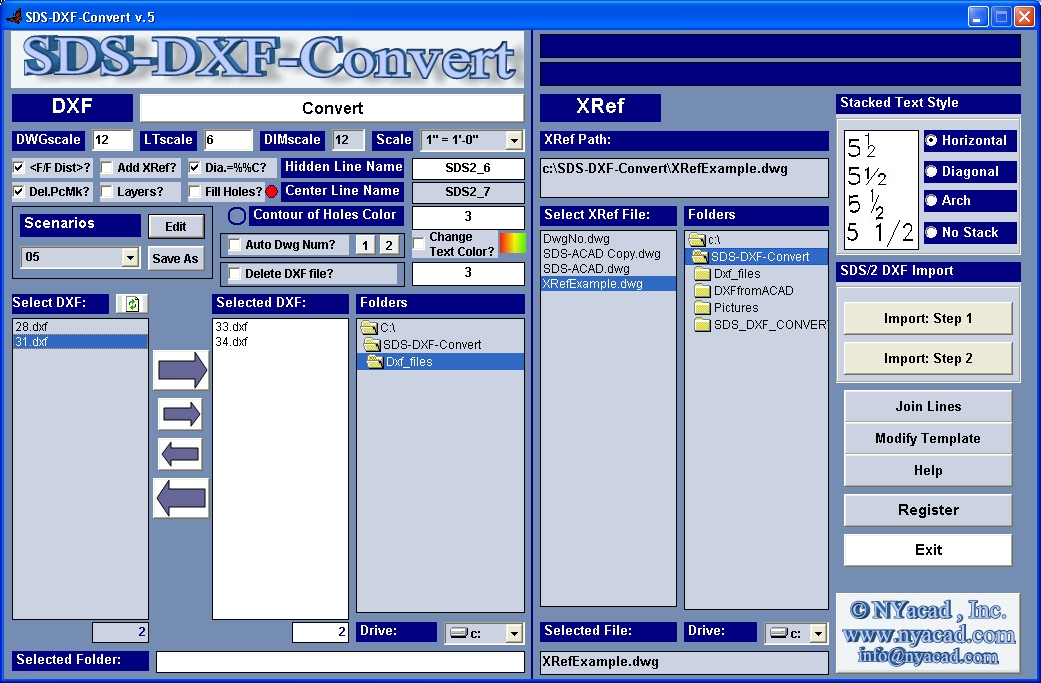This screenshot has width=1041, height=683.
Task: Click the rainbow text color swatch
Action: [512, 243]
